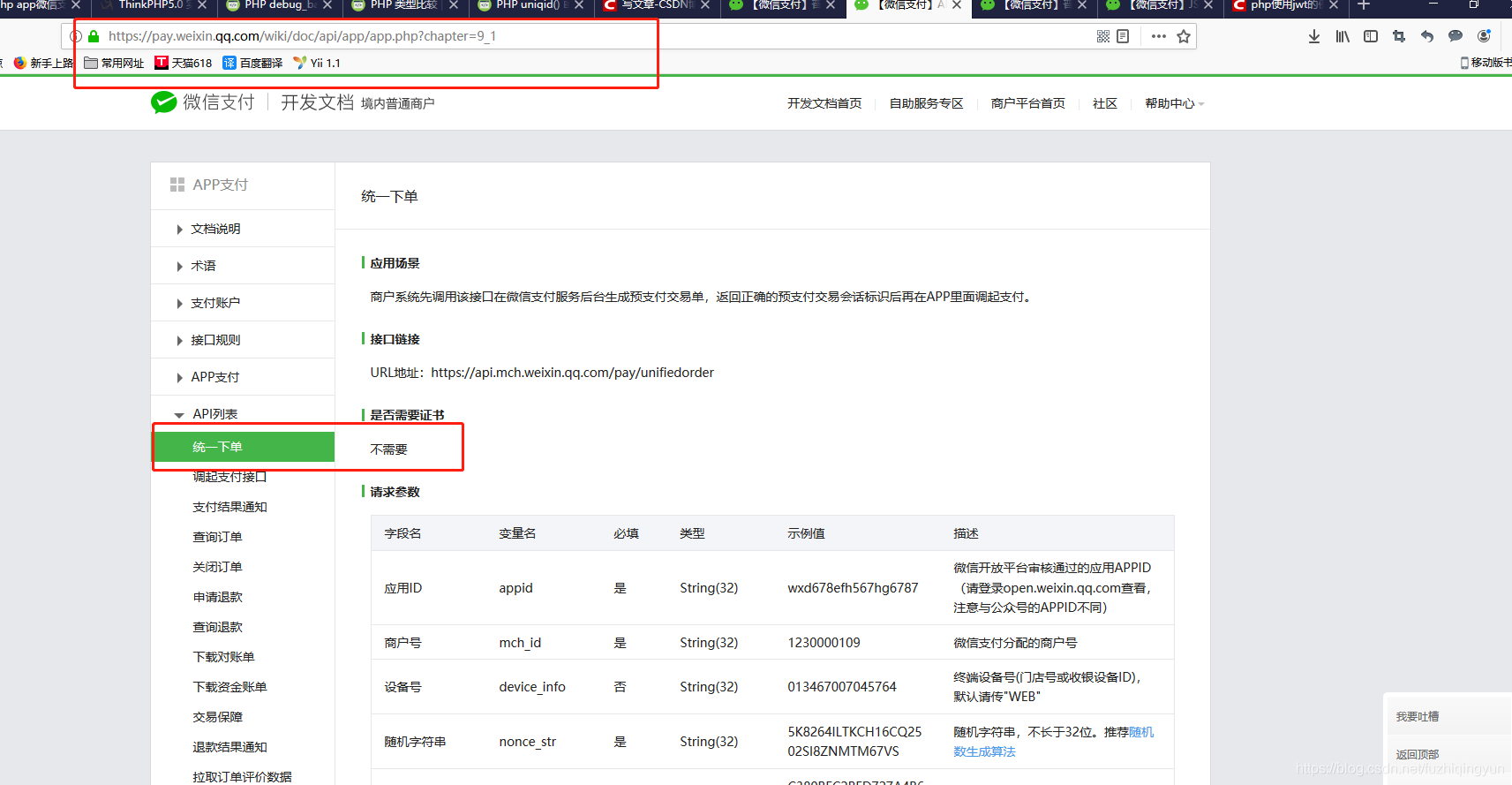This screenshot has width=1512, height=785.
Task: Open the 新手上路 bookmark
Action: coord(43,63)
